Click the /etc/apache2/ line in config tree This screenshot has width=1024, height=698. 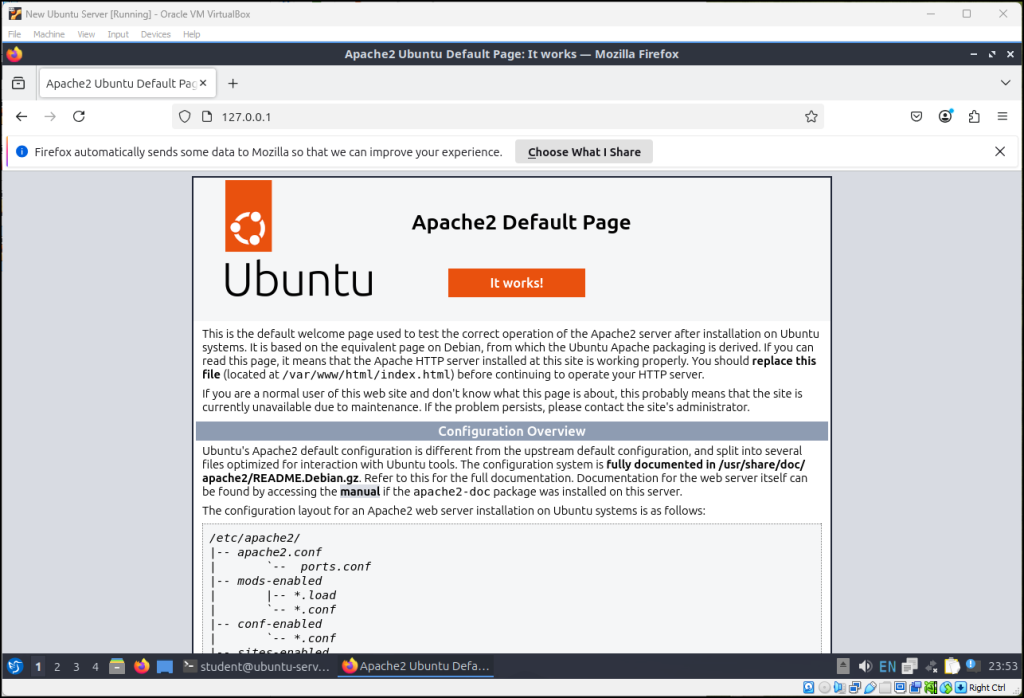coord(255,538)
